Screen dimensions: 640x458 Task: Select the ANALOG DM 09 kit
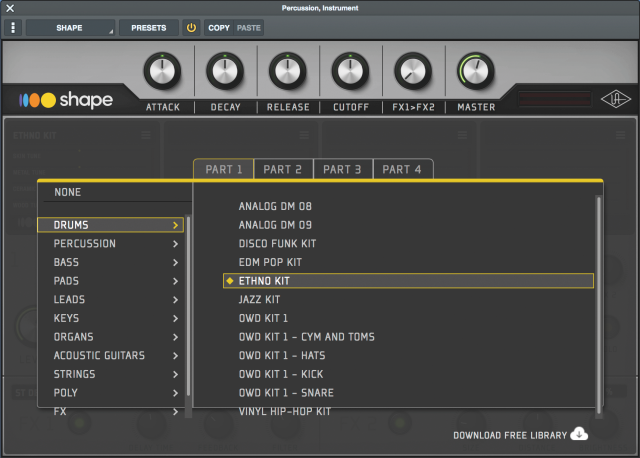click(275, 225)
